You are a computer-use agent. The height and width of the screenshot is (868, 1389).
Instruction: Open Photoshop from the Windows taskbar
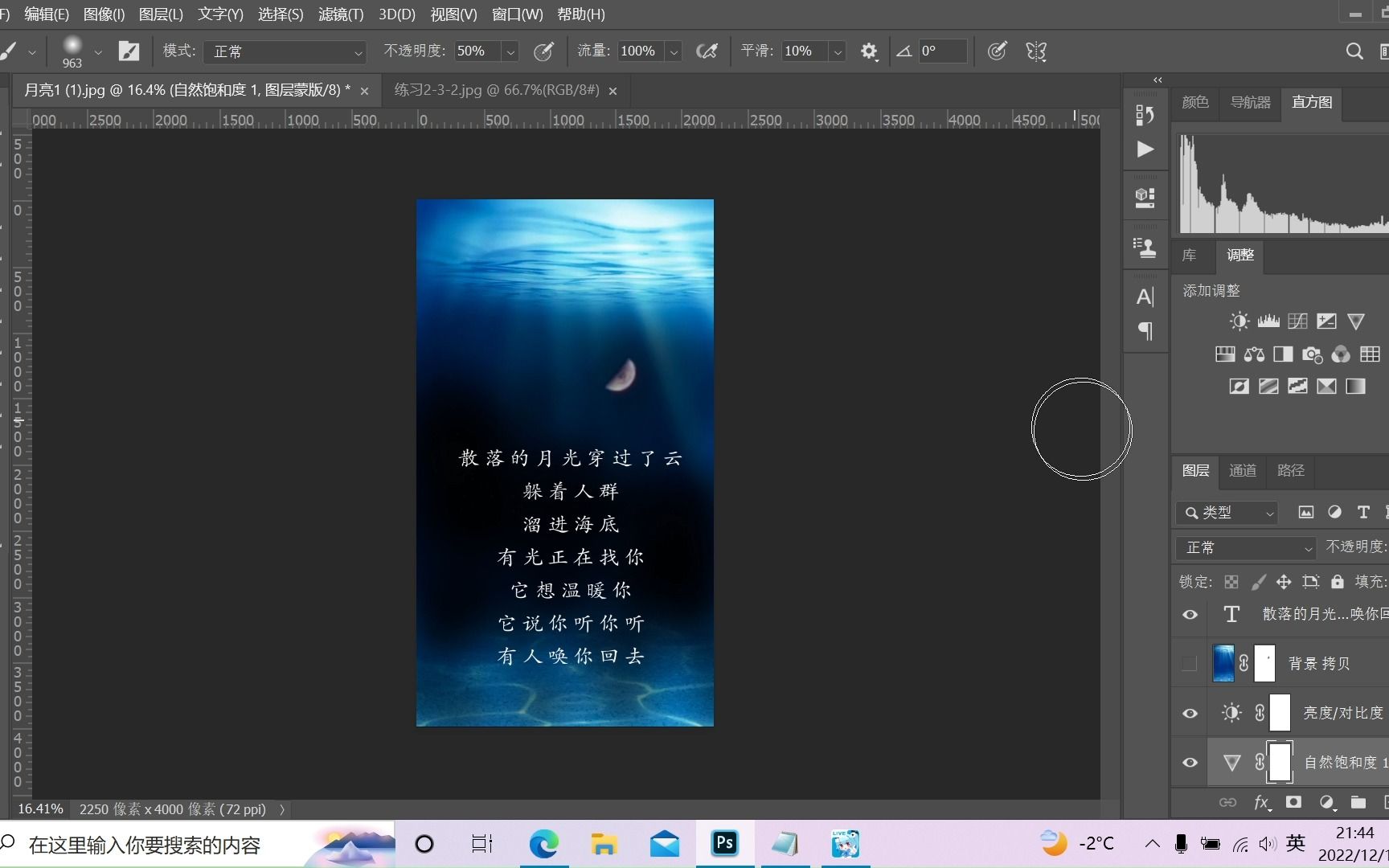pyautogui.click(x=724, y=843)
